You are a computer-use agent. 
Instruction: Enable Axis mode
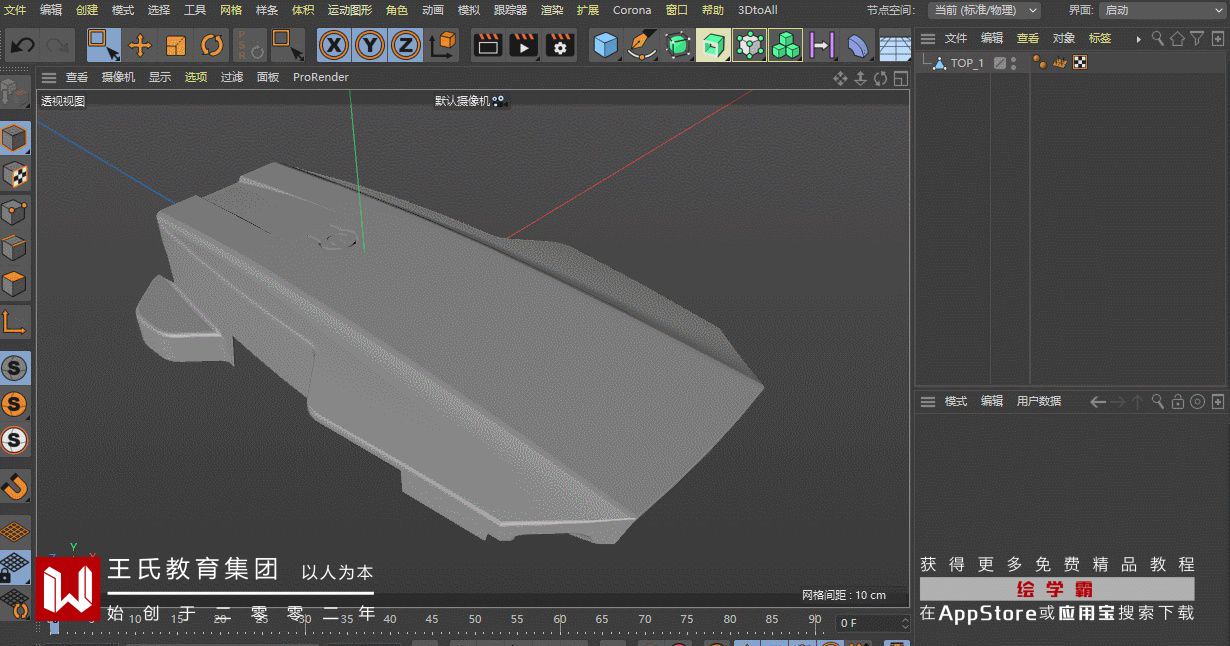pos(14,321)
